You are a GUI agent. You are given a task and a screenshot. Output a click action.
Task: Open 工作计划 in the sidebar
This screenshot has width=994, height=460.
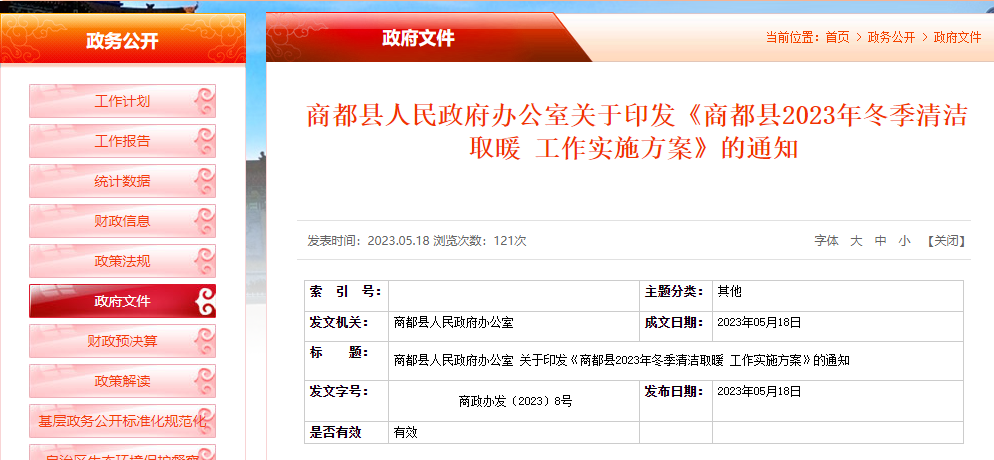coord(122,101)
